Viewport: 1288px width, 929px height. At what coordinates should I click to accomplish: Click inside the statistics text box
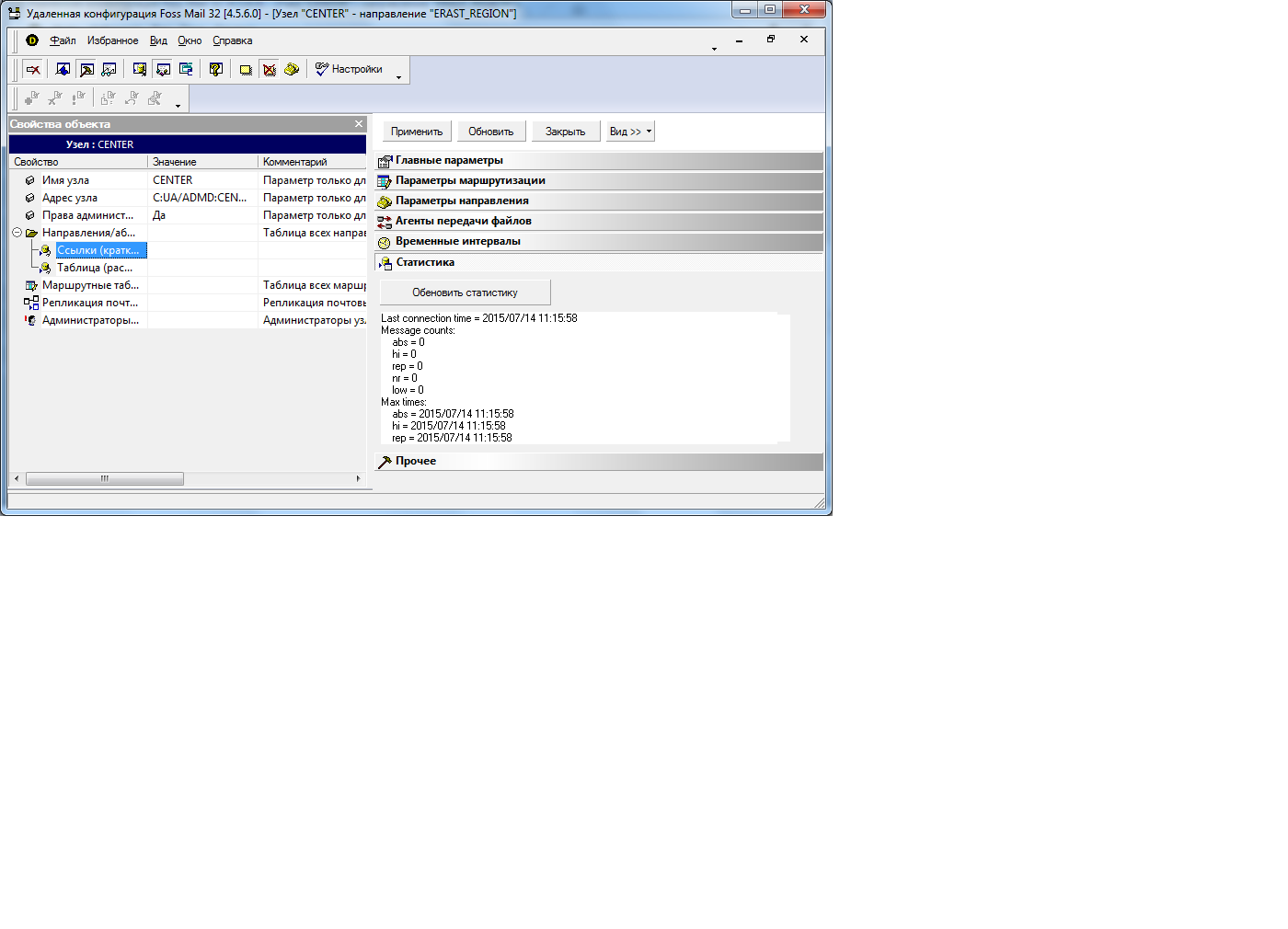tap(585, 378)
